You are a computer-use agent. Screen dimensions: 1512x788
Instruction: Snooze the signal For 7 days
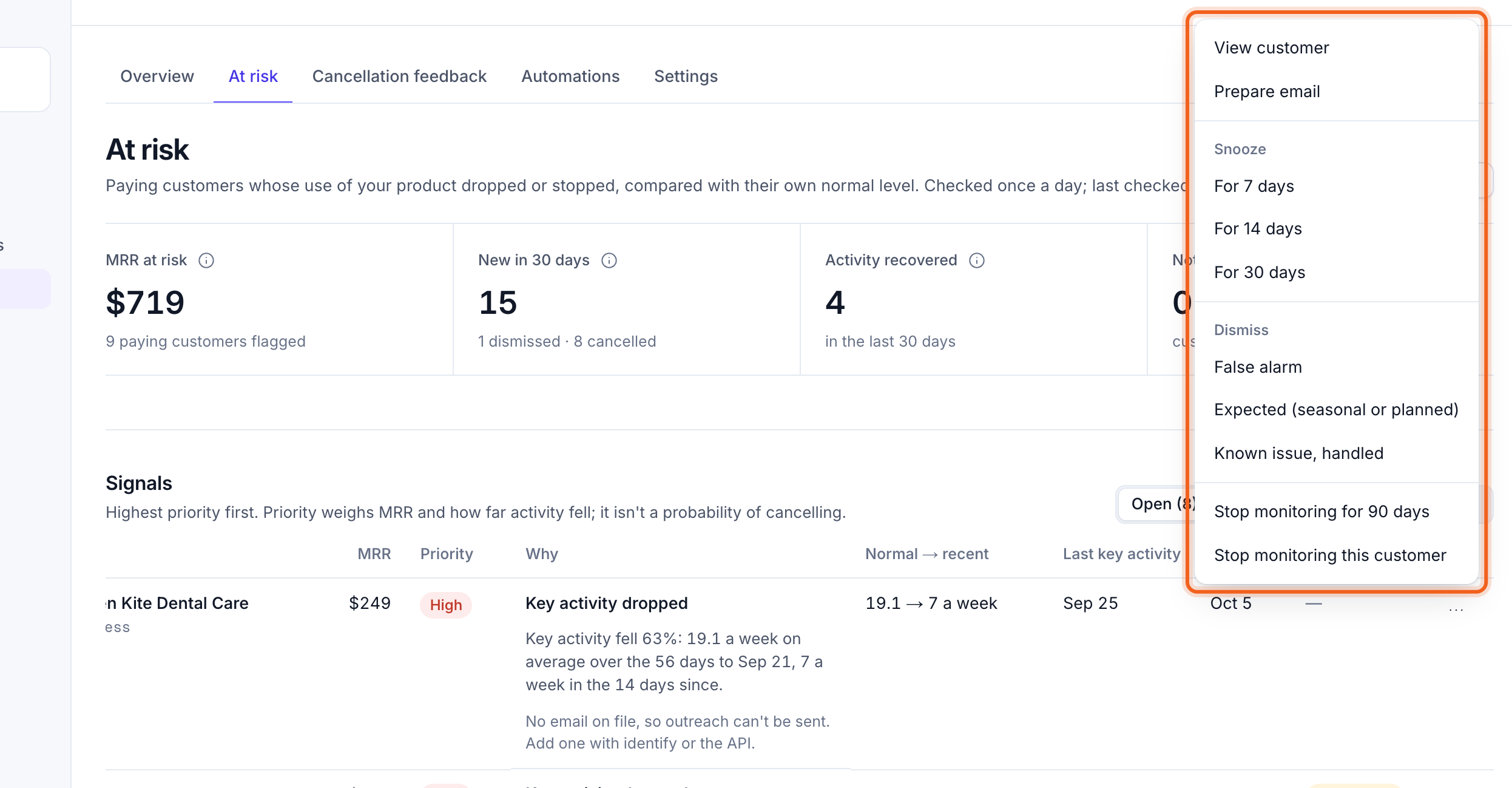[x=1336, y=186]
